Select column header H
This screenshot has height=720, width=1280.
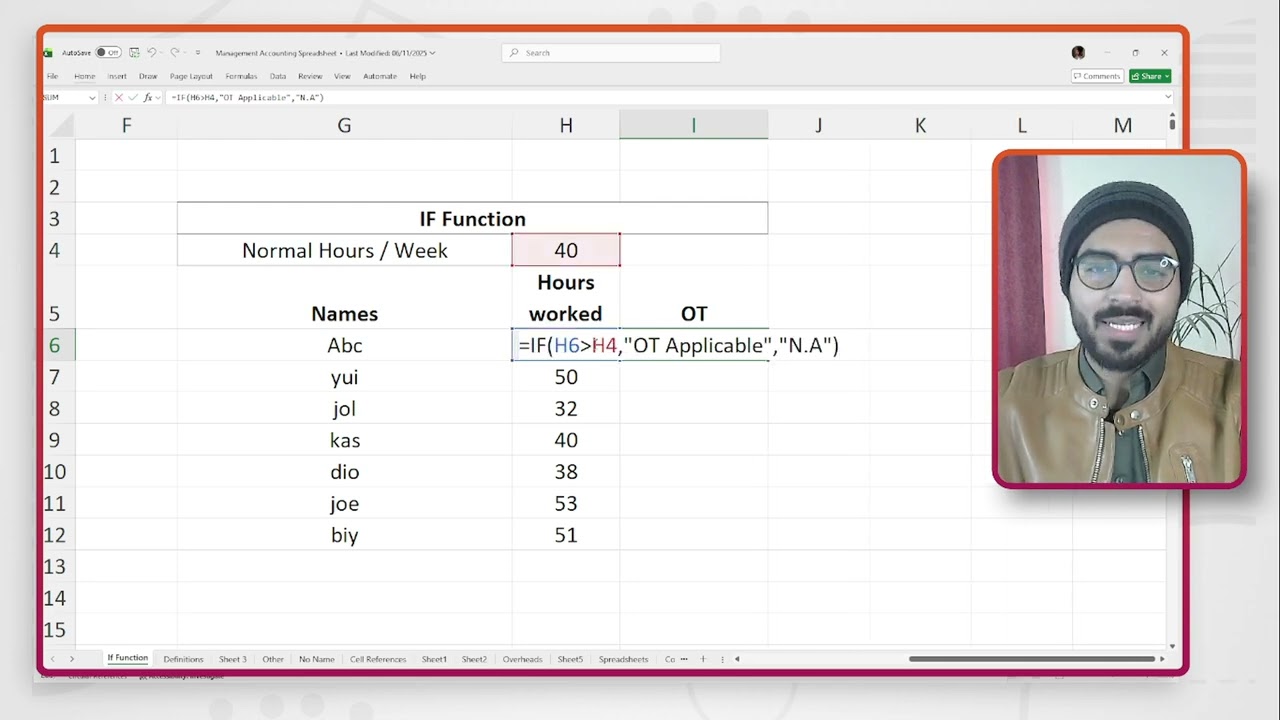point(566,125)
